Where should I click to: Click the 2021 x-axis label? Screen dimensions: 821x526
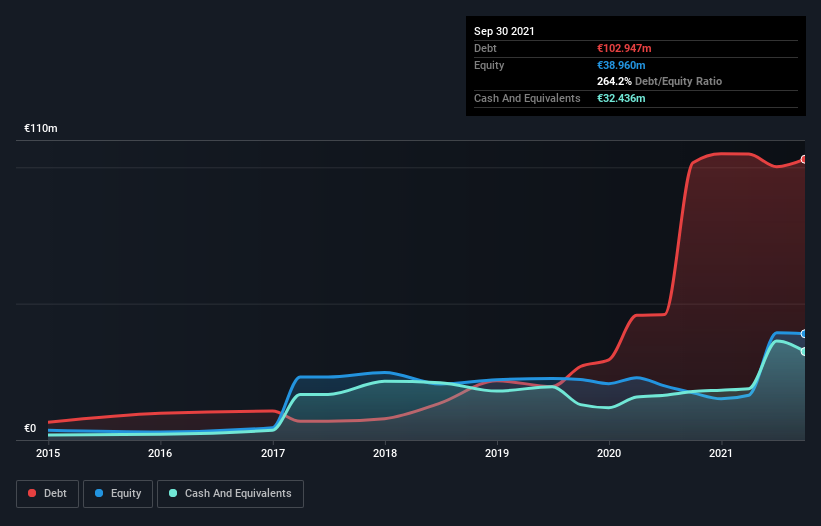click(x=721, y=453)
